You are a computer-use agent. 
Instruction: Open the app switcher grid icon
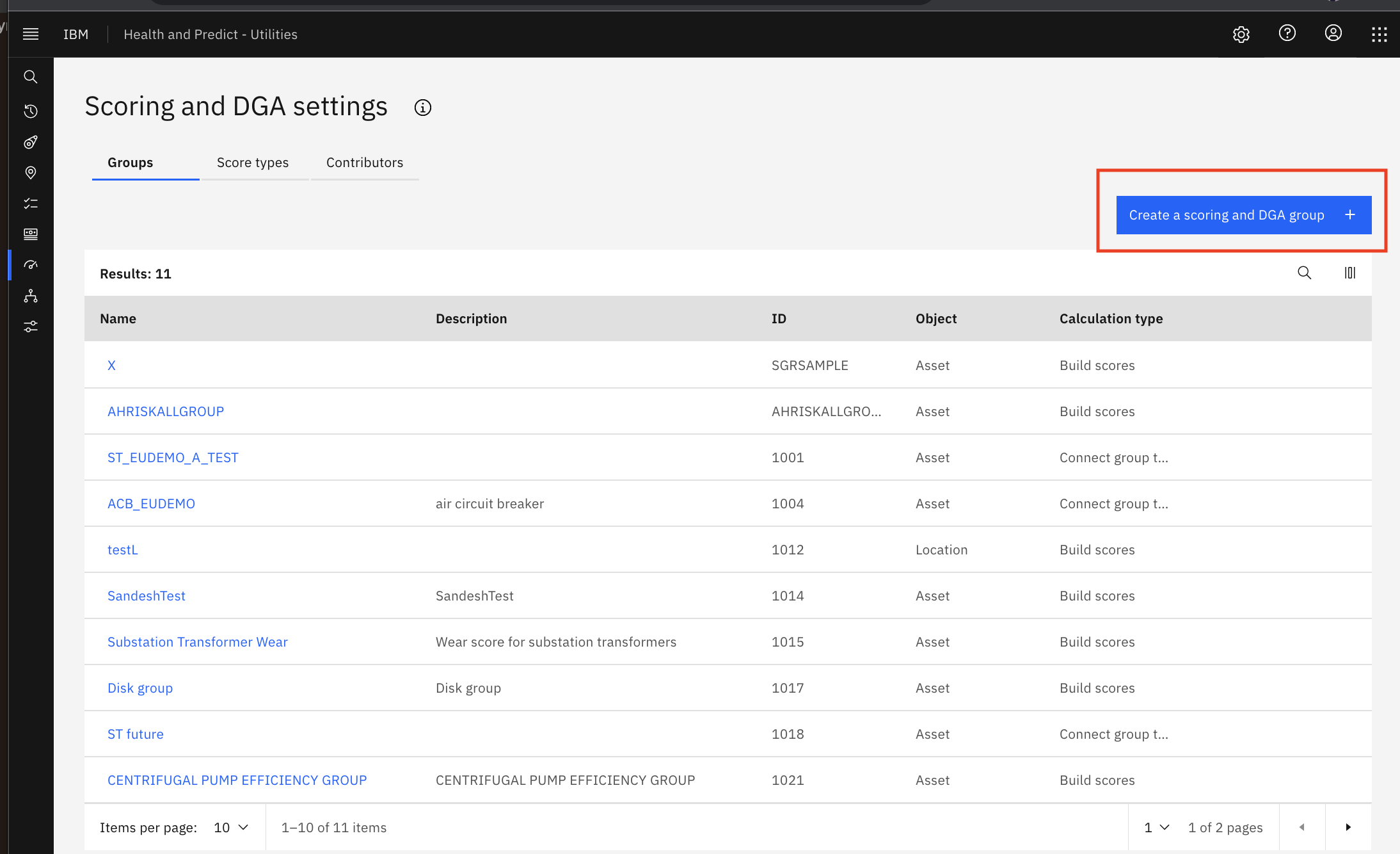pos(1380,35)
